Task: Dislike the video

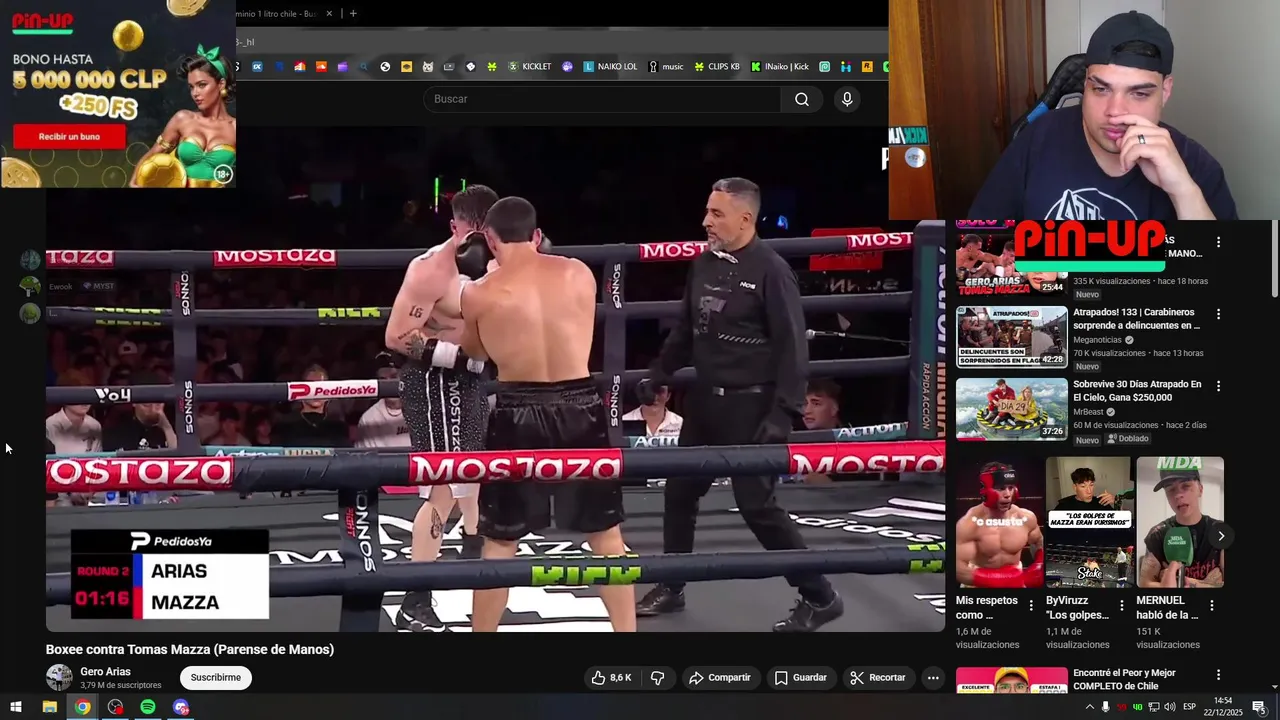Action: point(657,678)
